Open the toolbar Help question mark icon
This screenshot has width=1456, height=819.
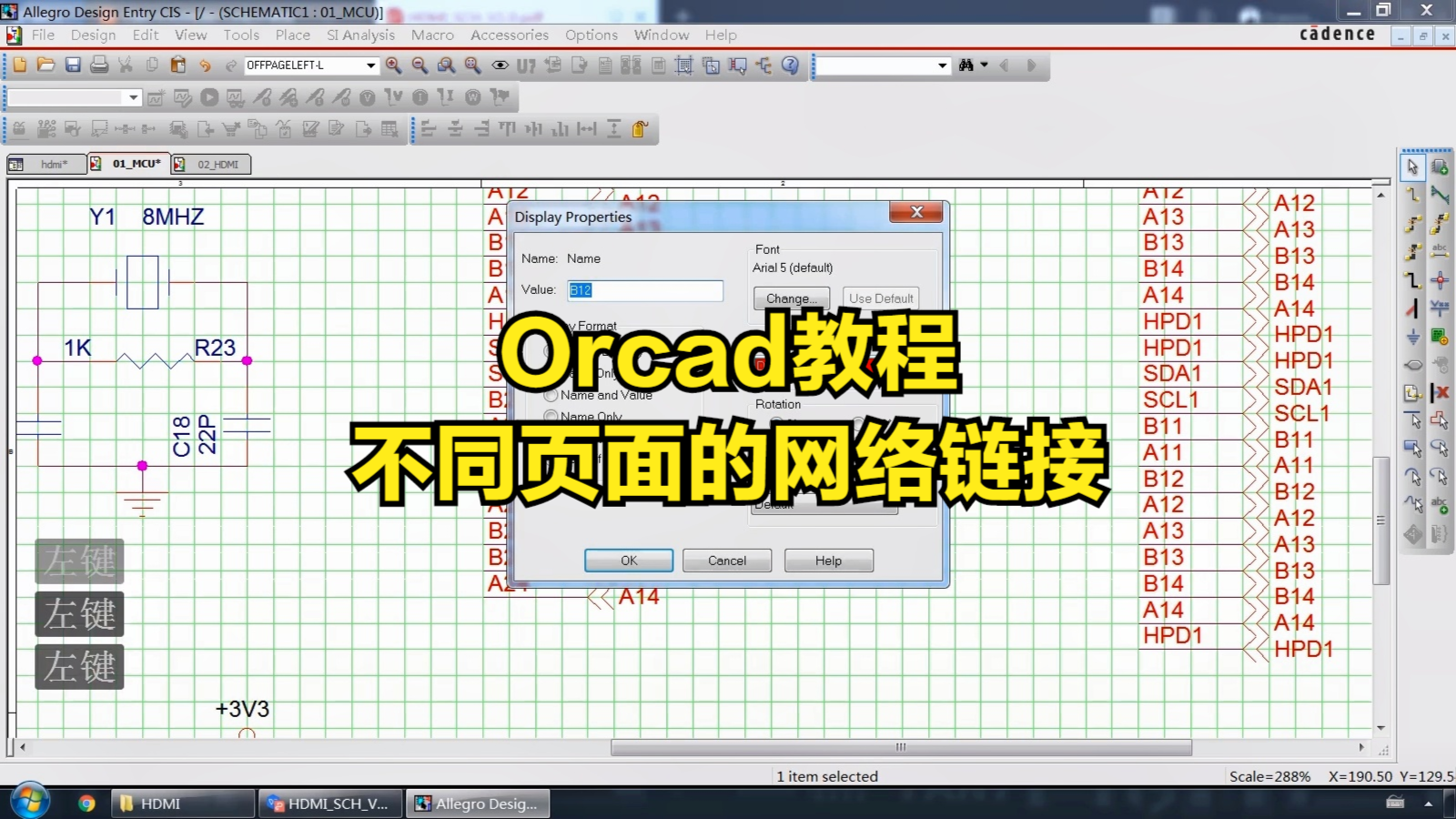point(790,66)
